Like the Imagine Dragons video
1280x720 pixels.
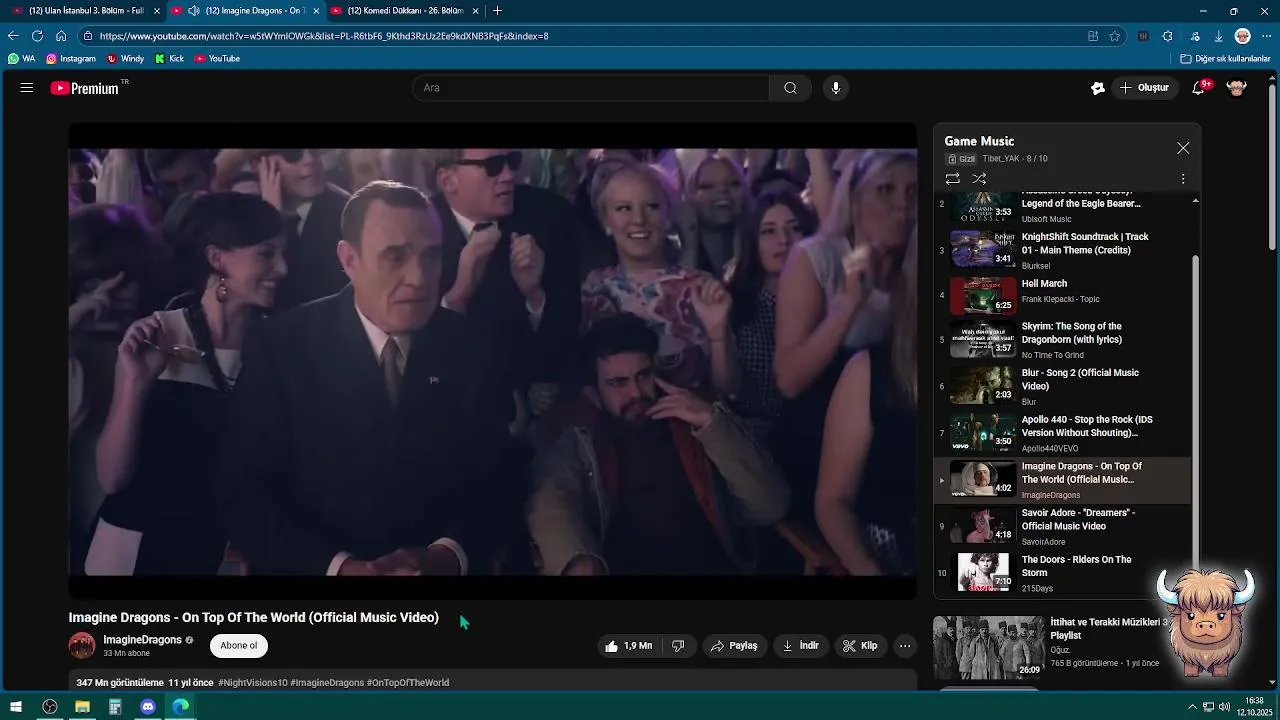(x=627, y=646)
